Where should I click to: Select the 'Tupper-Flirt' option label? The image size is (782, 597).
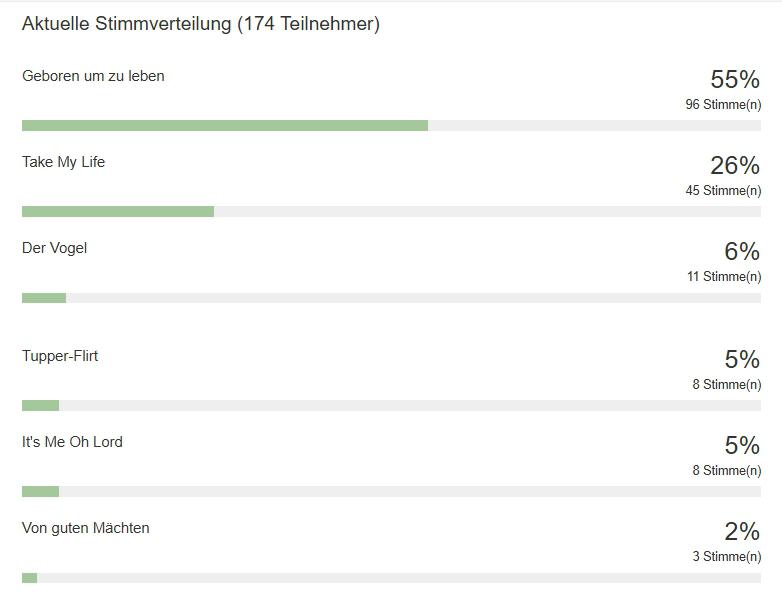point(60,356)
